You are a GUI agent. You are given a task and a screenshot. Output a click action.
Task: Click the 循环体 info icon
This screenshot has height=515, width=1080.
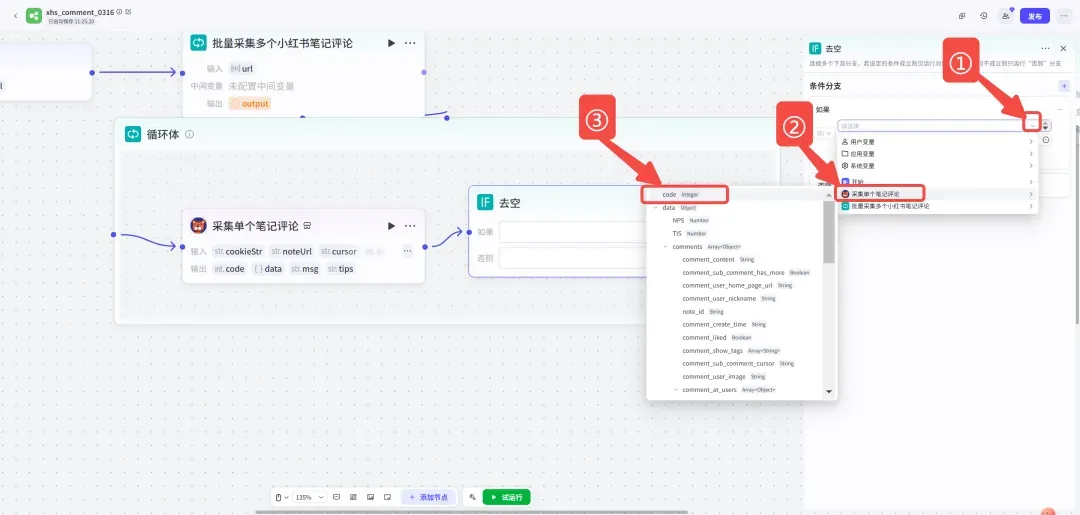click(x=189, y=134)
